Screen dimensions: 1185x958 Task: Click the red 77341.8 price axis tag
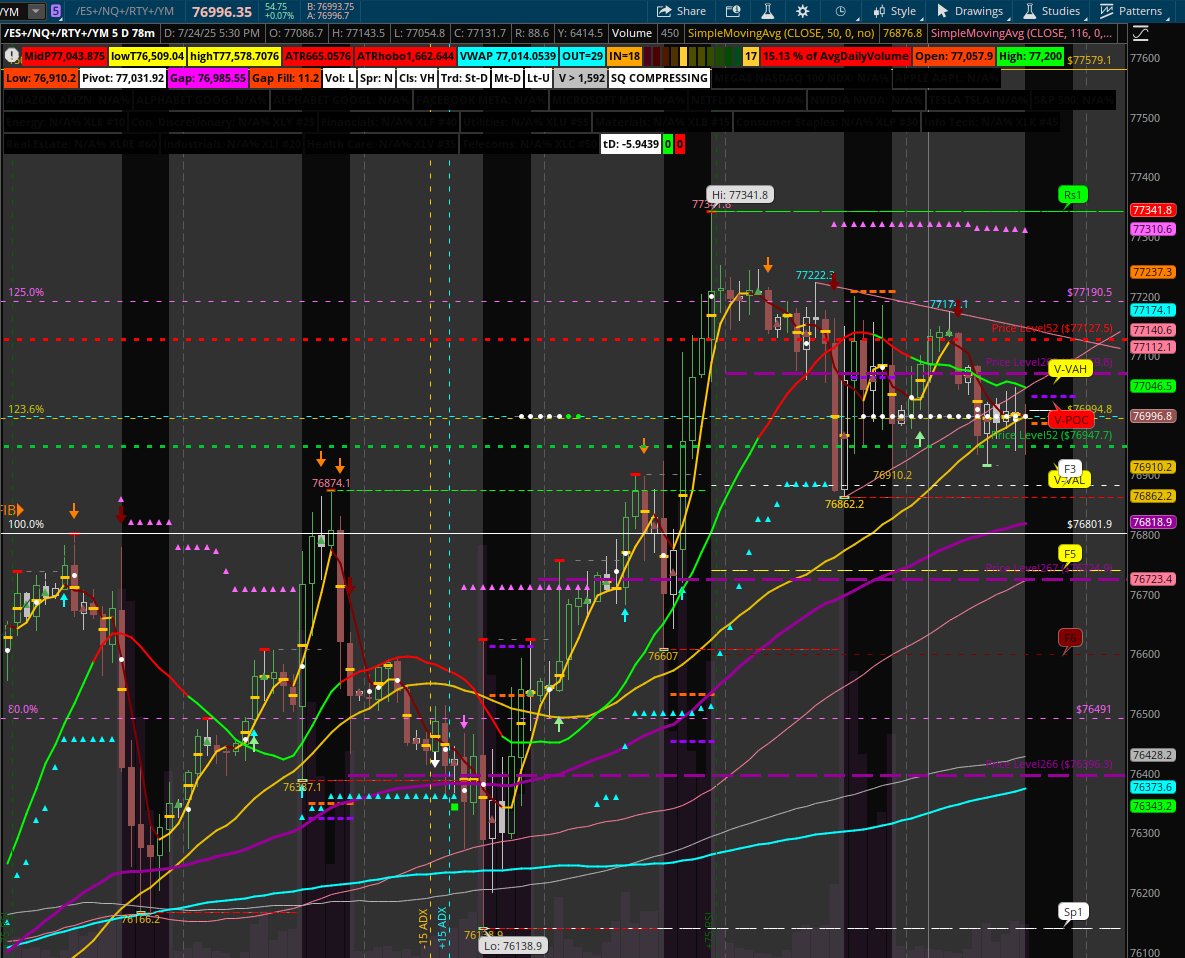(1152, 210)
